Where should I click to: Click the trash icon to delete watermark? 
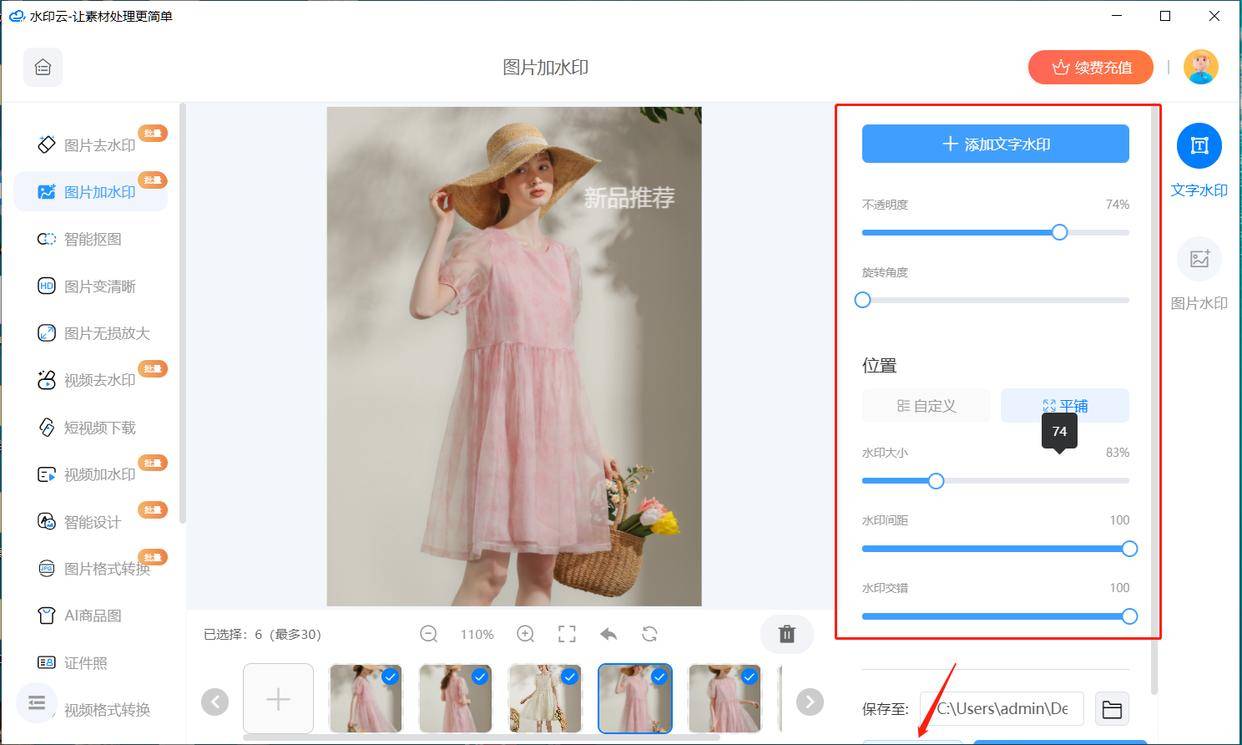click(x=786, y=634)
